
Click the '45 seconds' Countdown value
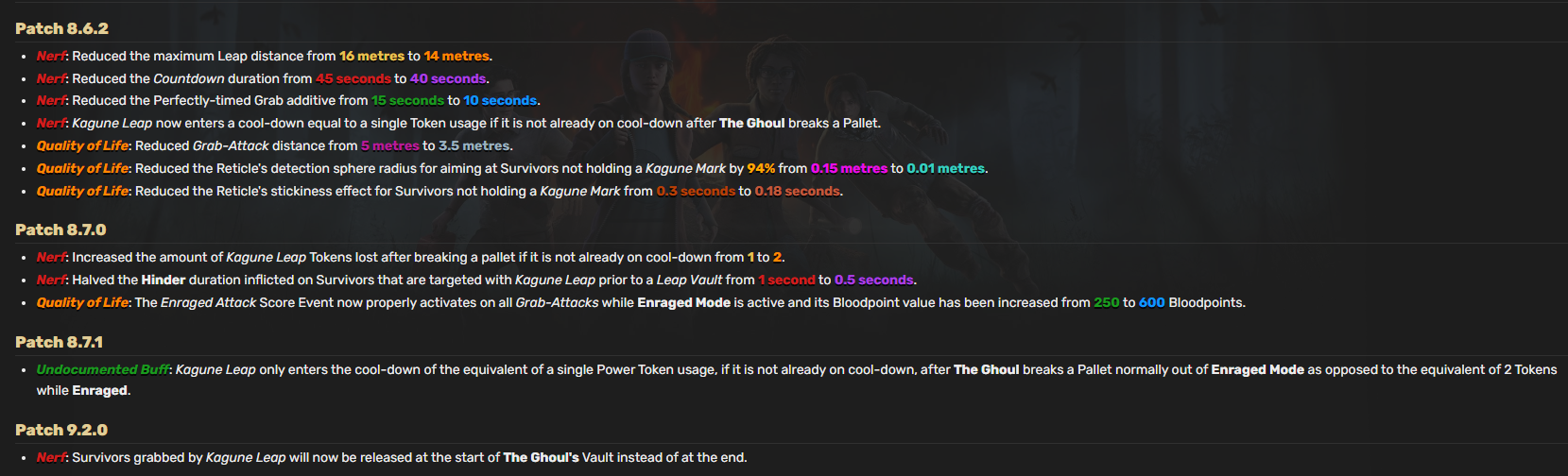(x=353, y=78)
